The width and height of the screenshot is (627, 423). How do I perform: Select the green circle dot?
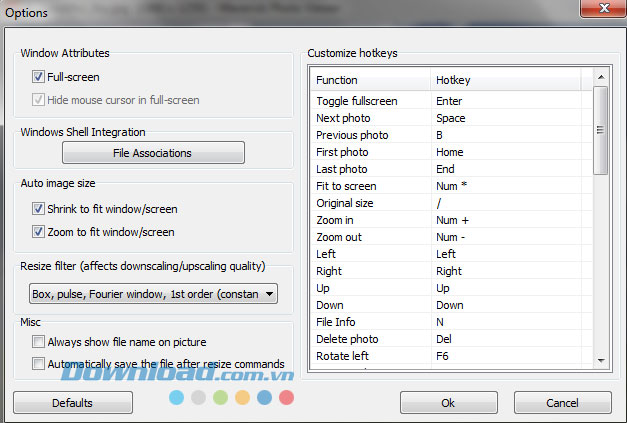220,397
